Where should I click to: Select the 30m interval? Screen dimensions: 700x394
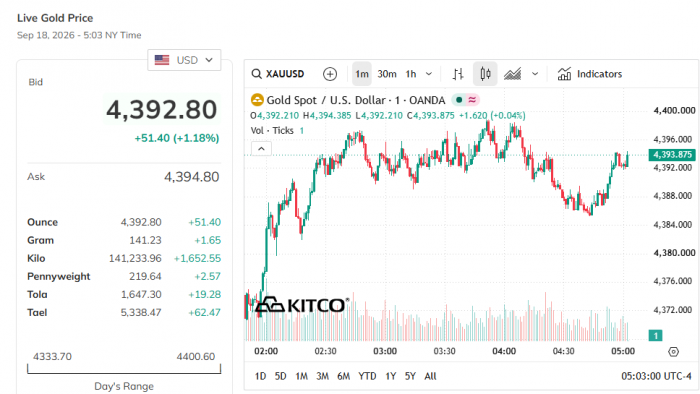[387, 74]
